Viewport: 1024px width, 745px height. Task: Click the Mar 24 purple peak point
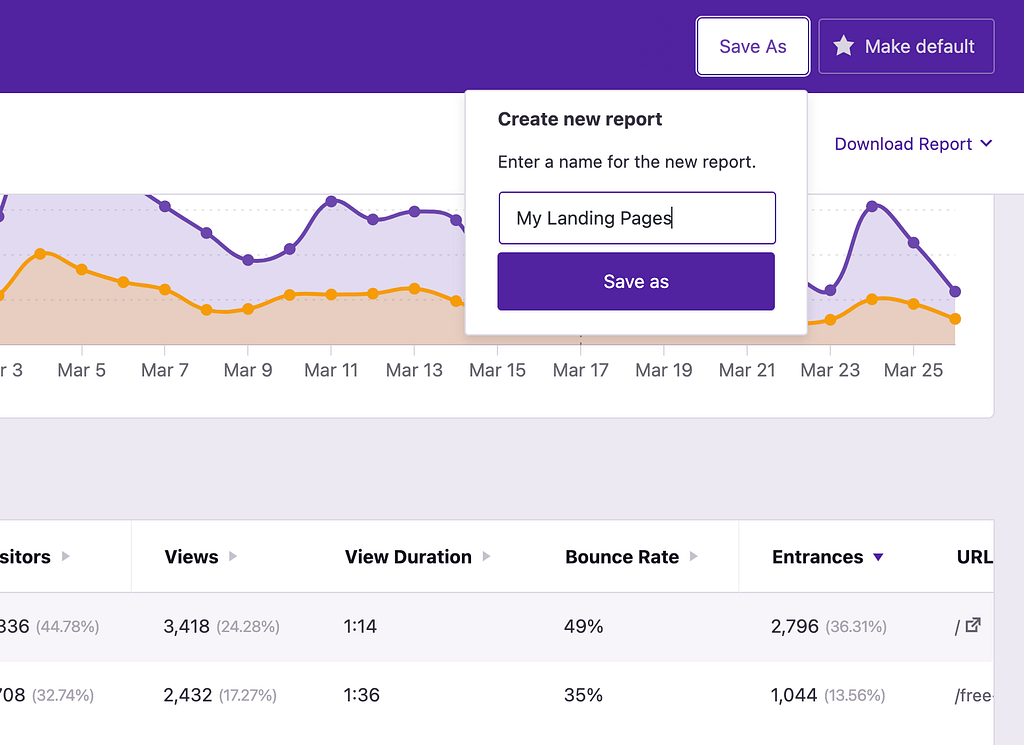tap(872, 206)
